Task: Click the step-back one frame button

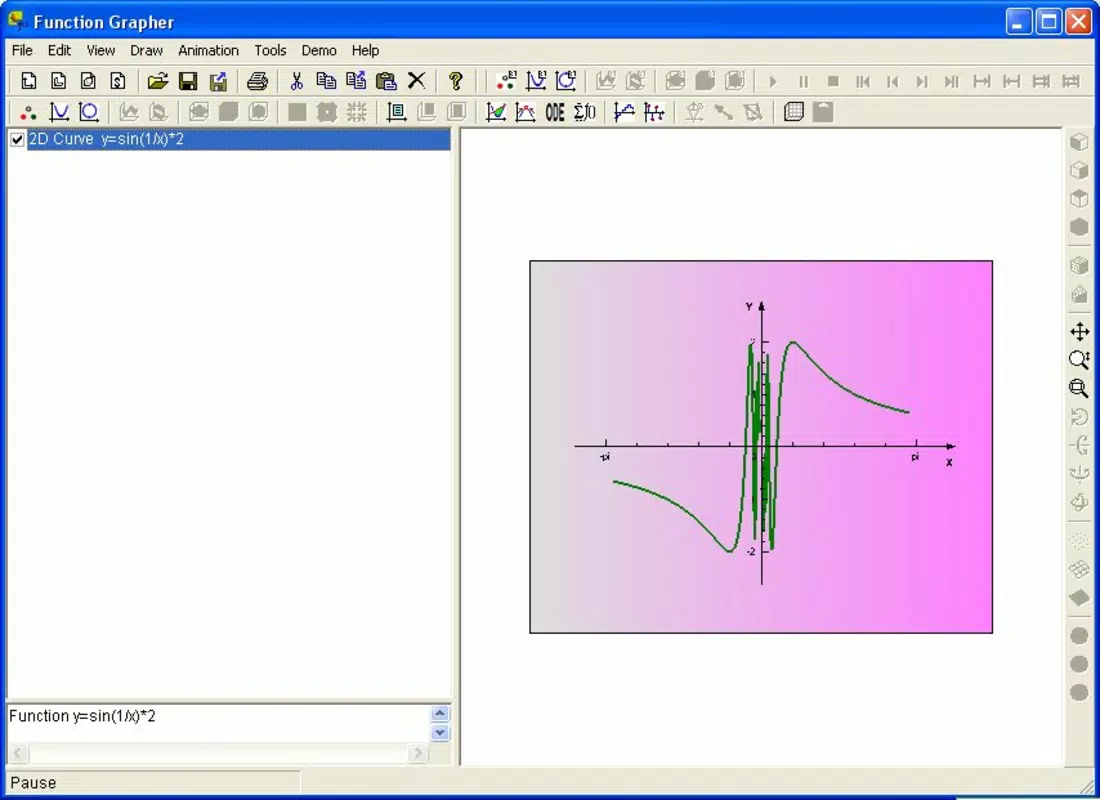Action: click(892, 82)
